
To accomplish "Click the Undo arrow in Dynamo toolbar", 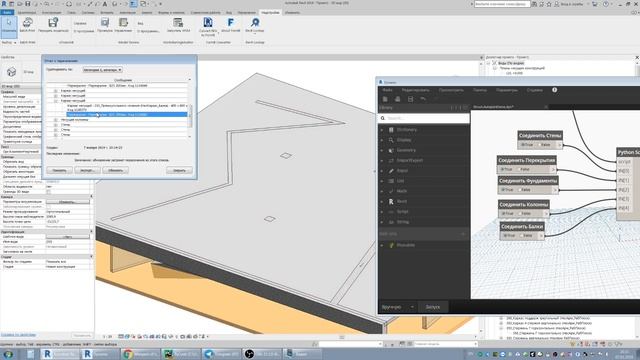I will coord(423,99).
